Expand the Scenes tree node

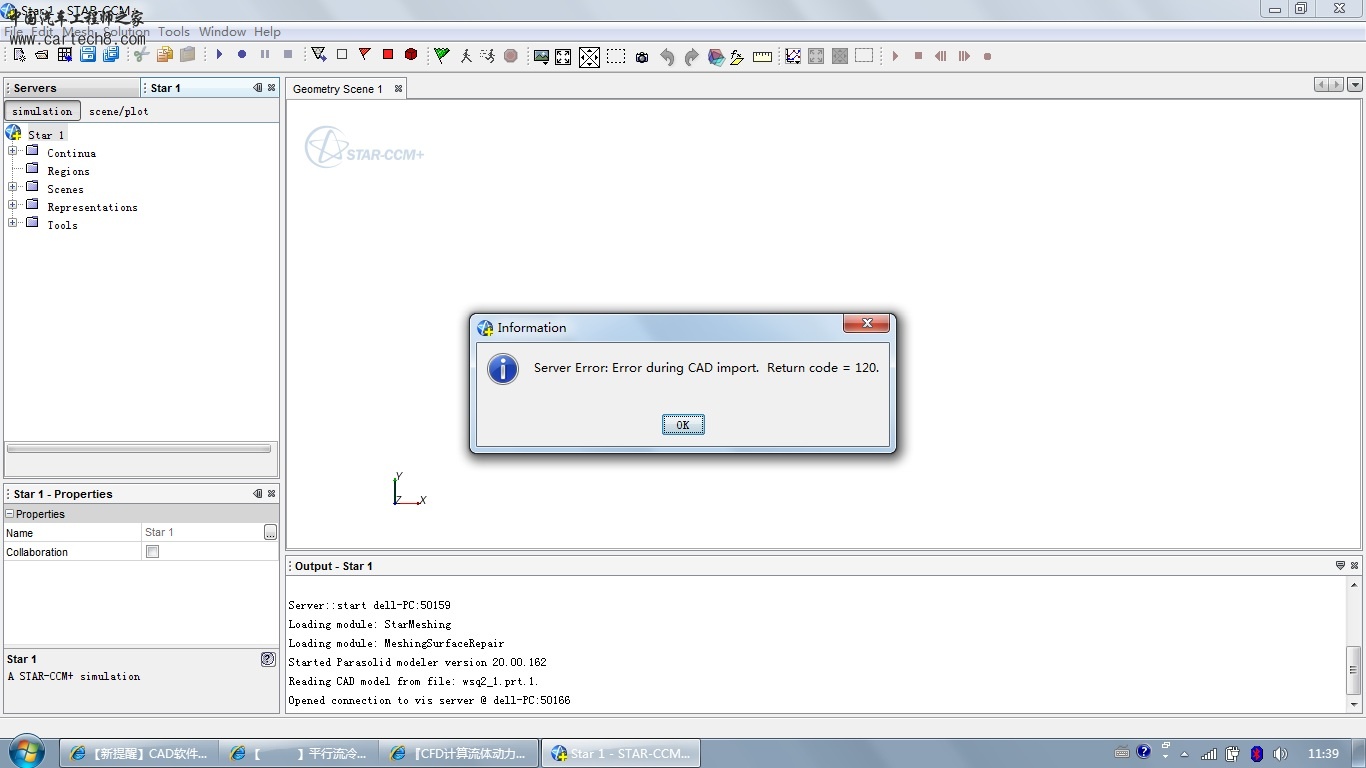point(13,188)
